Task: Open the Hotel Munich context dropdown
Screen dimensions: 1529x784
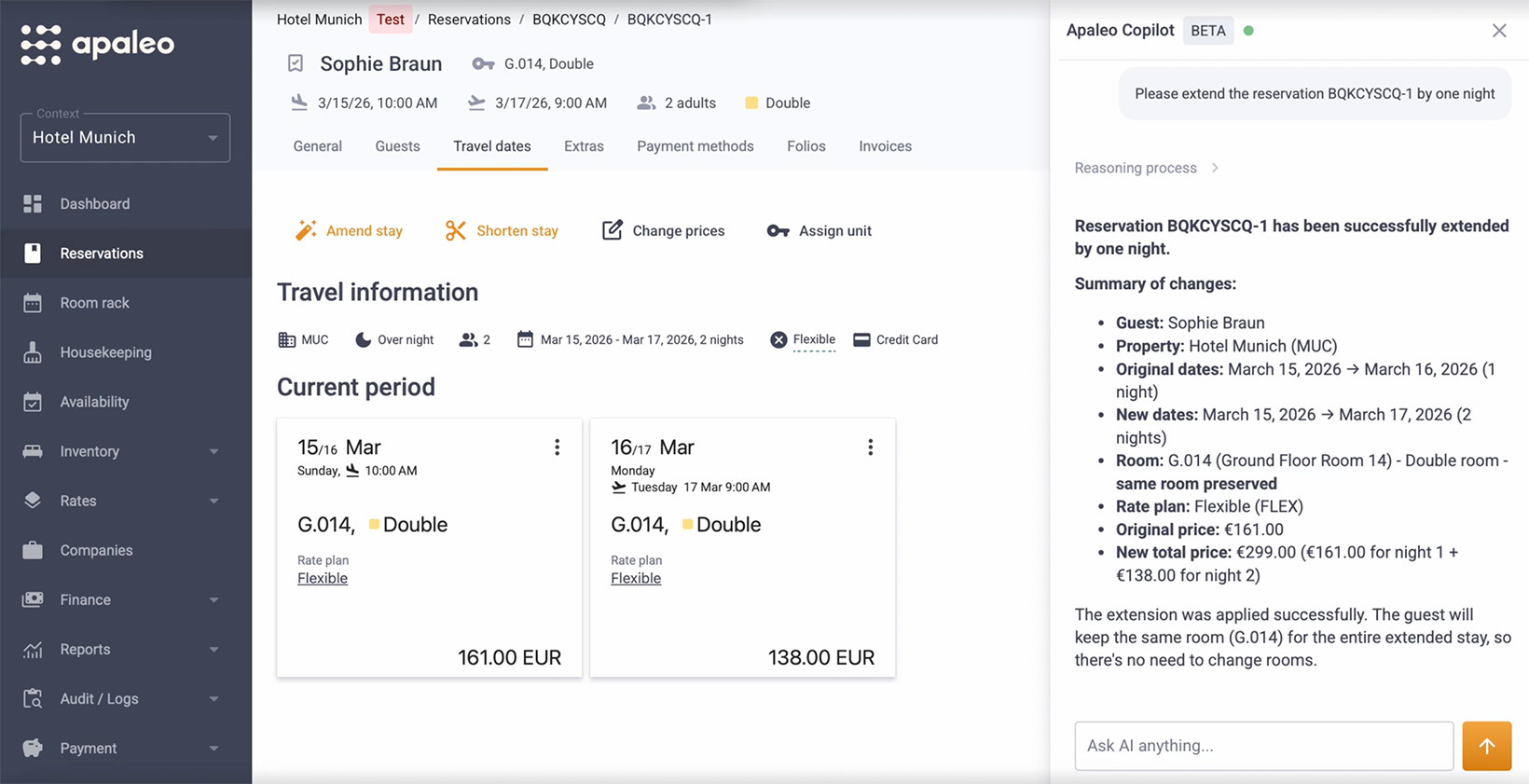Action: 125,138
